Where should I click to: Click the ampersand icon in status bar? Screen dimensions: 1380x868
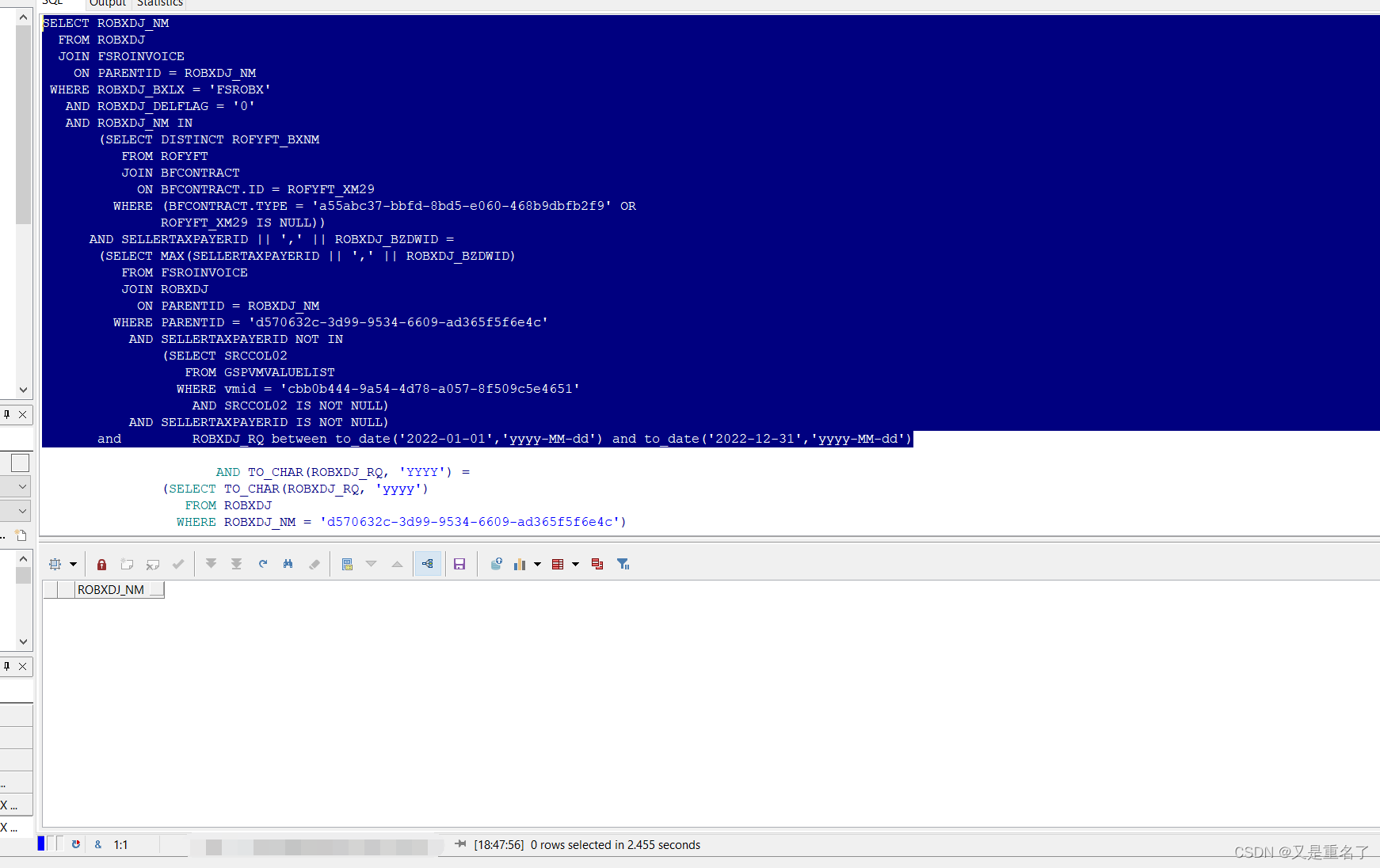tap(98, 844)
